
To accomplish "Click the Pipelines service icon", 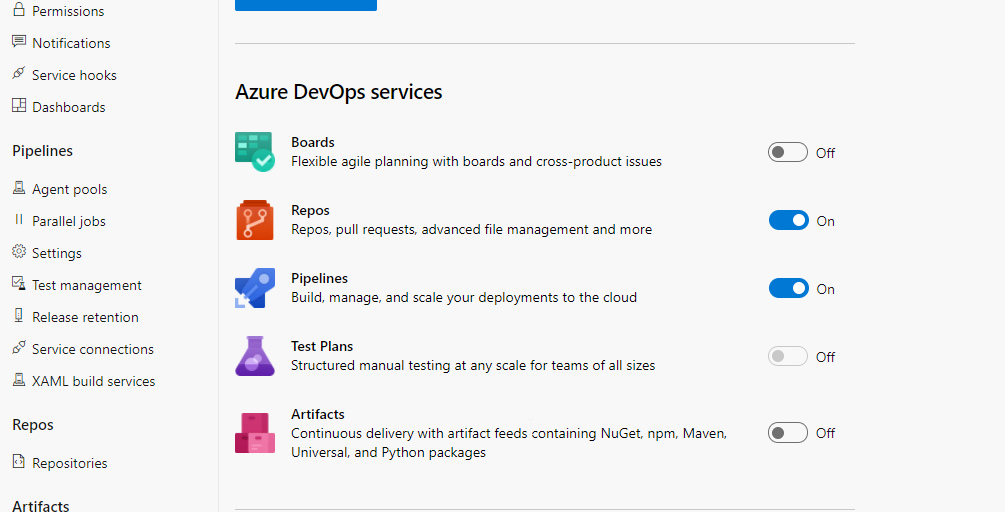I will (x=254, y=288).
